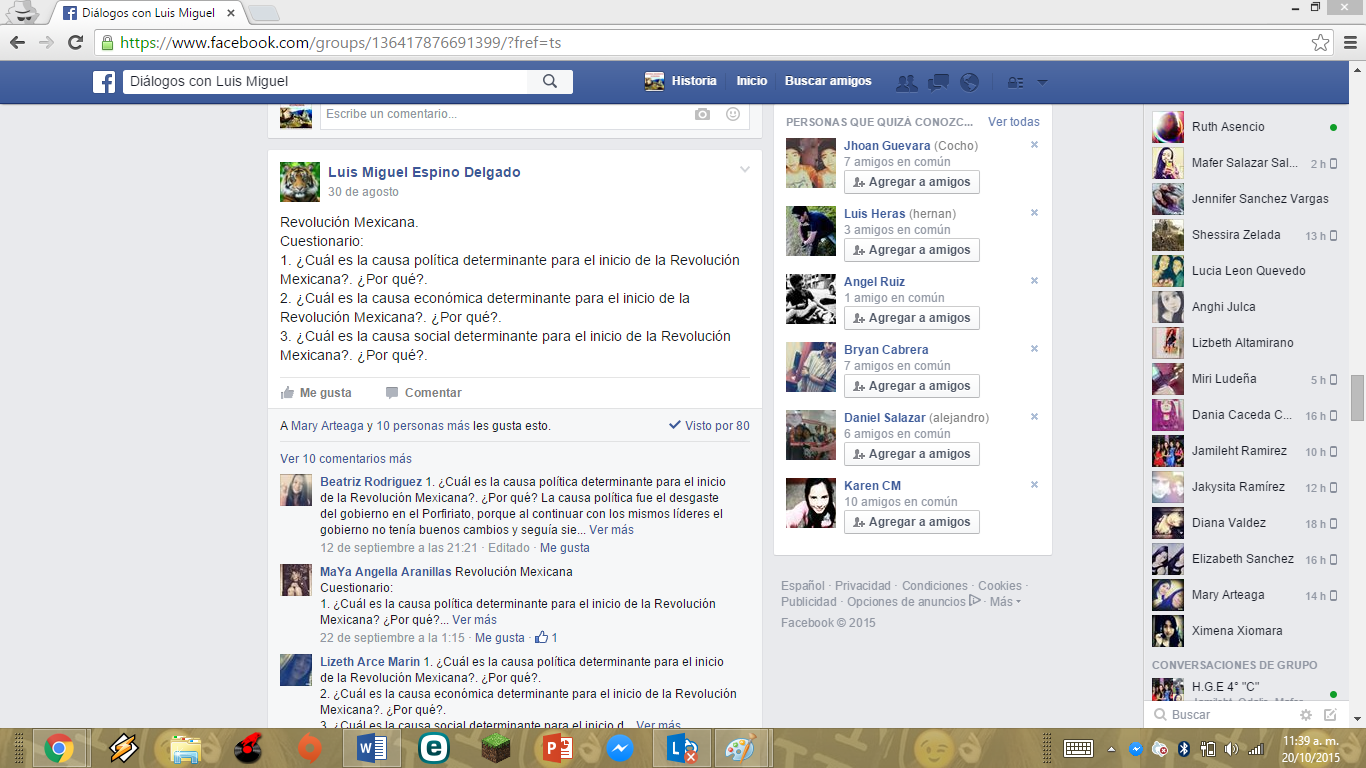Open the file explorer taskbar icon
The height and width of the screenshot is (768, 1366).
point(186,748)
